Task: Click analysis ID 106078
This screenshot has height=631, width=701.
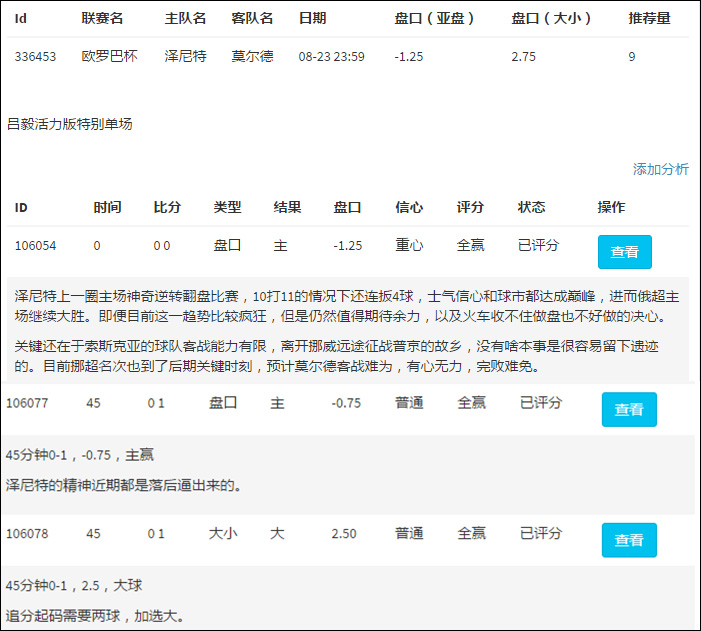Action: point(27,534)
